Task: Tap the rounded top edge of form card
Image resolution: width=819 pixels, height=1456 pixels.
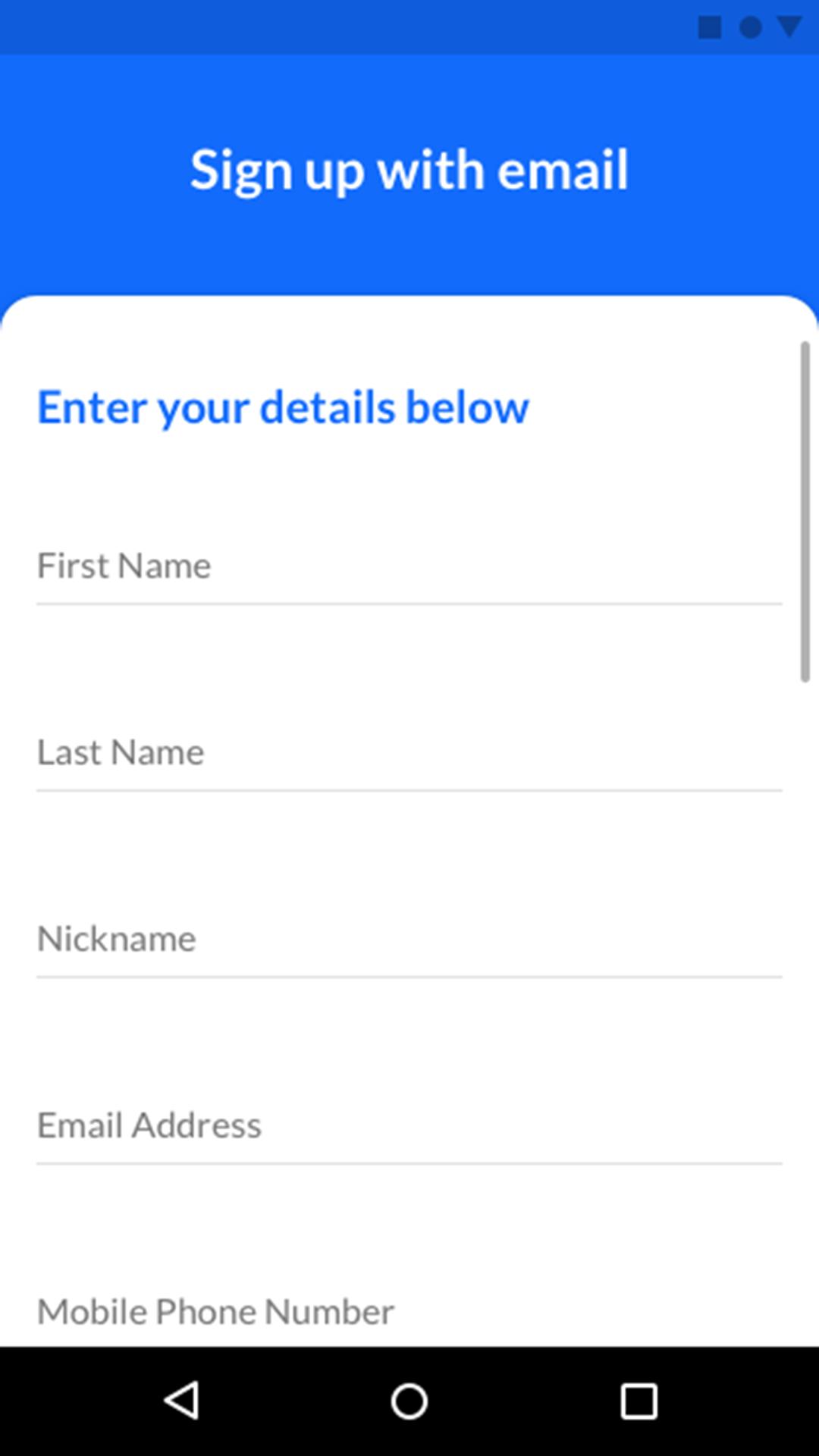Action: pyautogui.click(x=409, y=302)
